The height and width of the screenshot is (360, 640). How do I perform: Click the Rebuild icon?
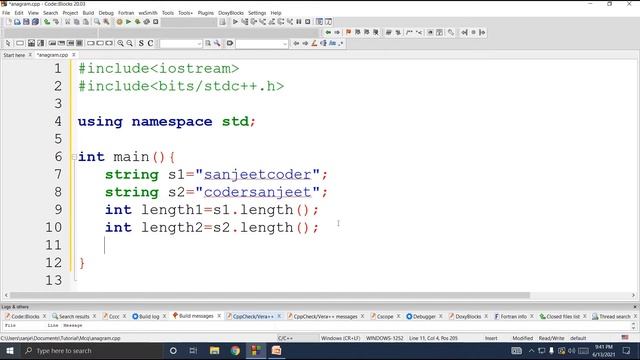click(147, 22)
